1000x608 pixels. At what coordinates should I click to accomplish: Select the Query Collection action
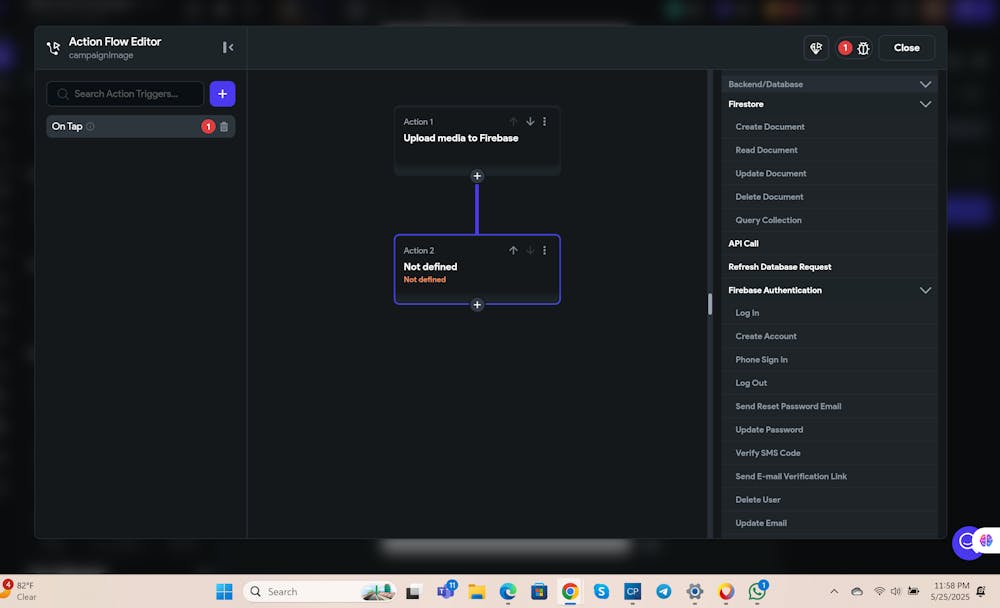830,220
